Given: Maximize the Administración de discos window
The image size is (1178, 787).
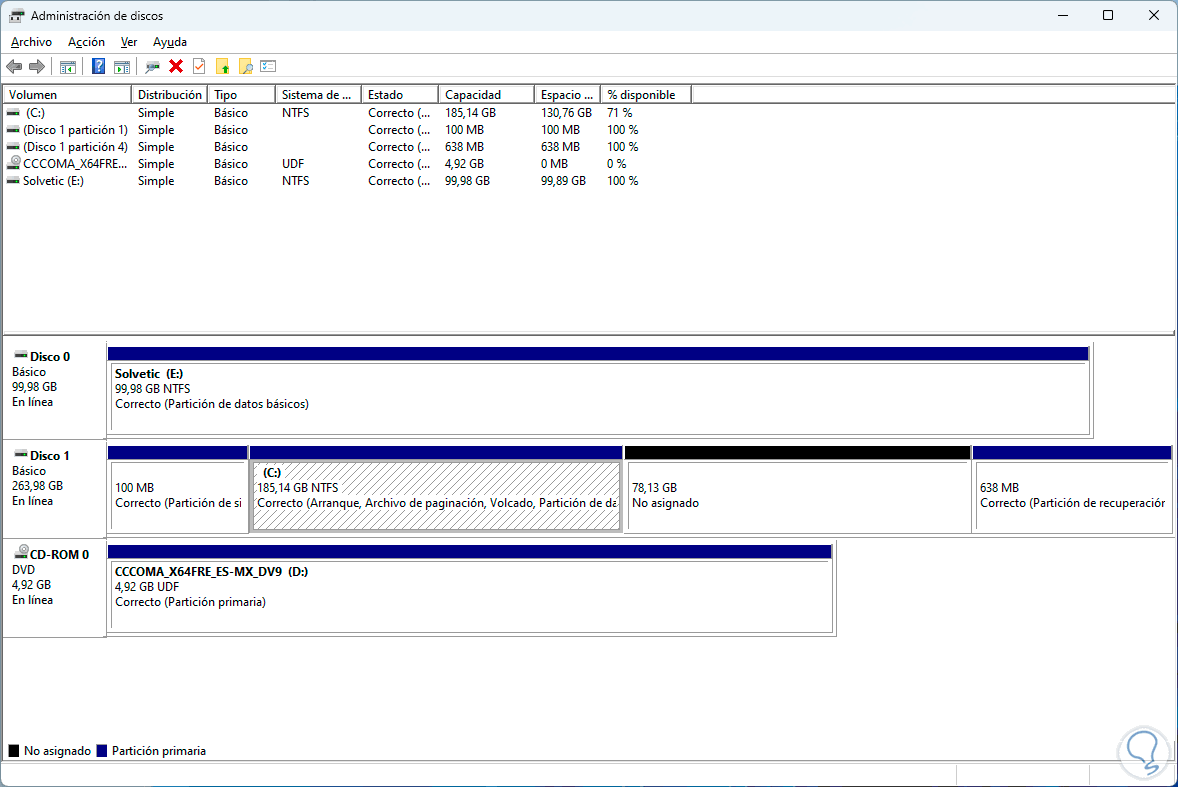Looking at the screenshot, I should [1108, 16].
